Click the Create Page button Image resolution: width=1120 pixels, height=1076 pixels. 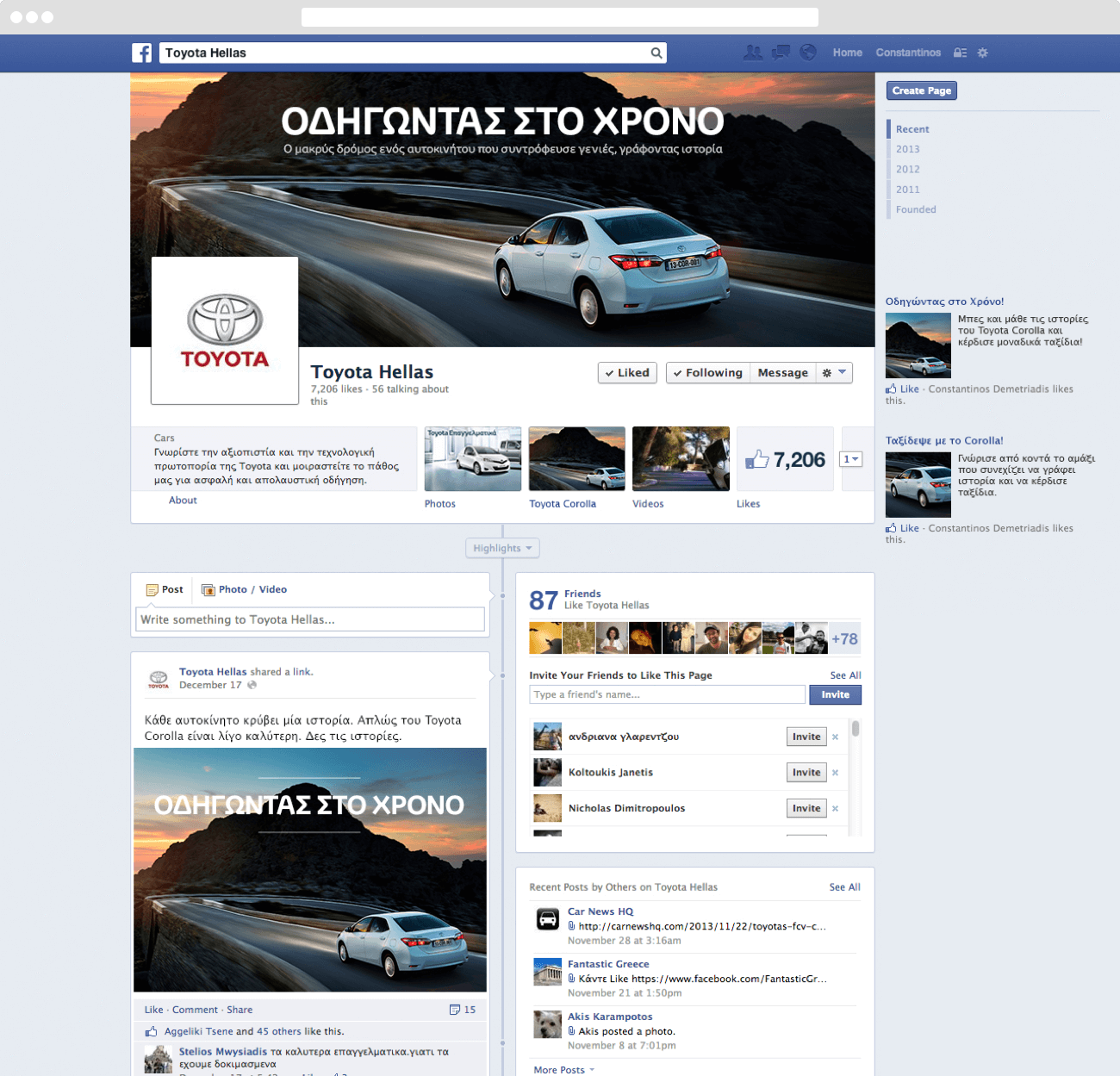pos(922,90)
